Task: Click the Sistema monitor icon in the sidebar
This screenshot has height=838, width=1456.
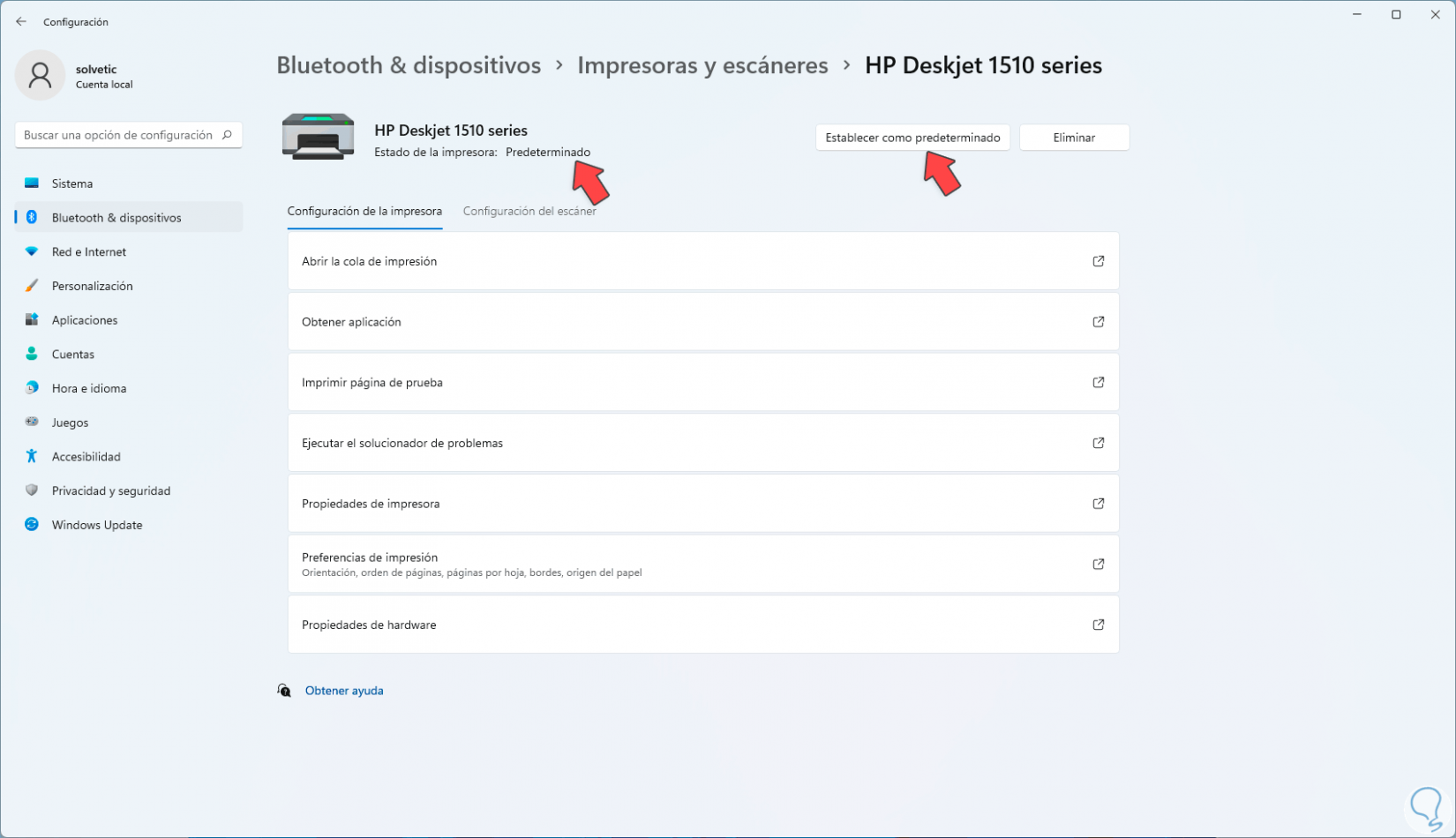Action: (32, 183)
